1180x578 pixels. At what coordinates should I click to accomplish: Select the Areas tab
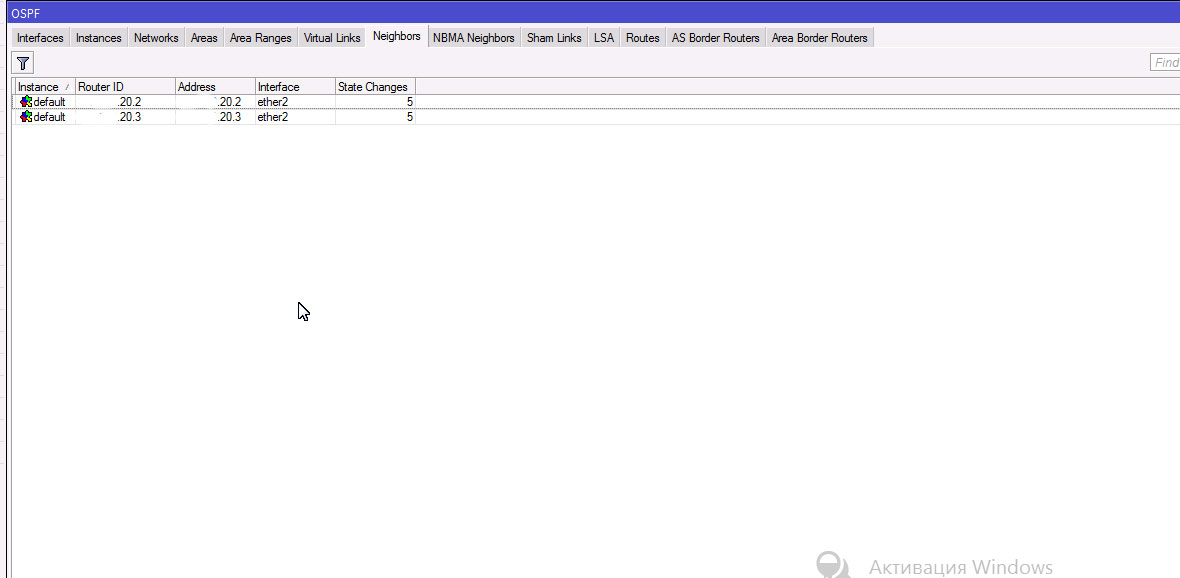coord(204,38)
